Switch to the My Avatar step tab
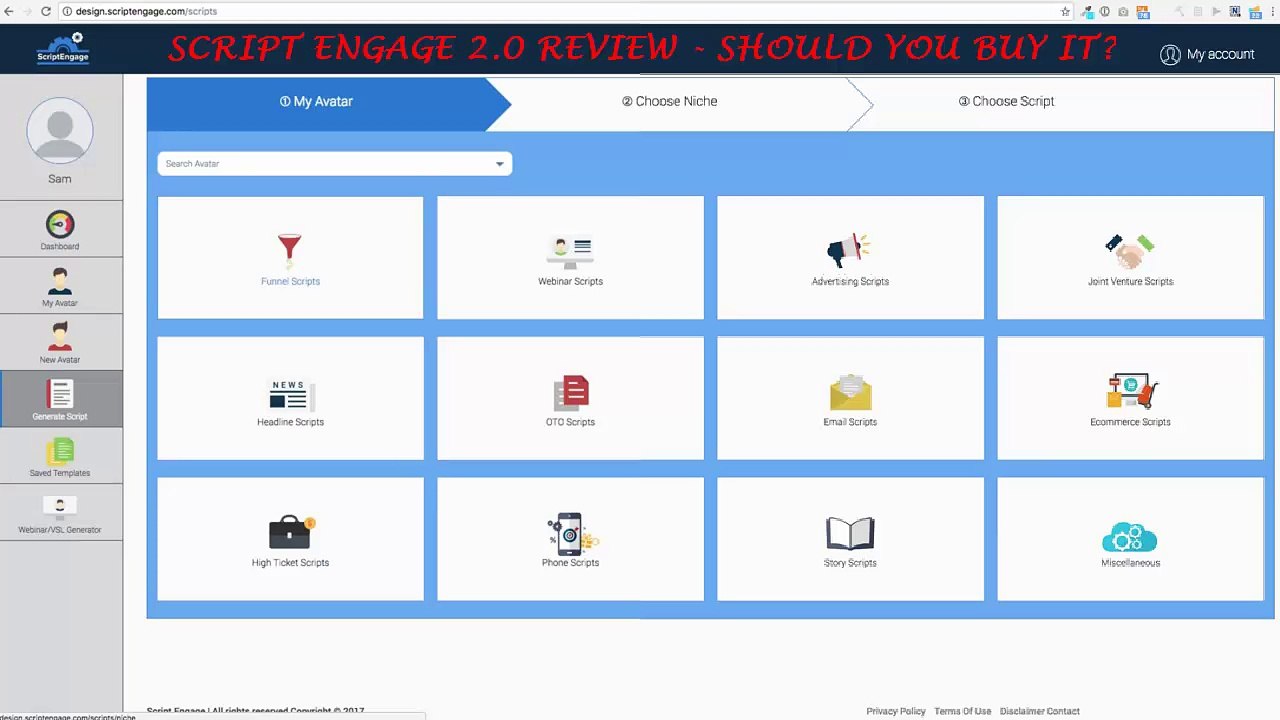The width and height of the screenshot is (1280, 720). 316,101
